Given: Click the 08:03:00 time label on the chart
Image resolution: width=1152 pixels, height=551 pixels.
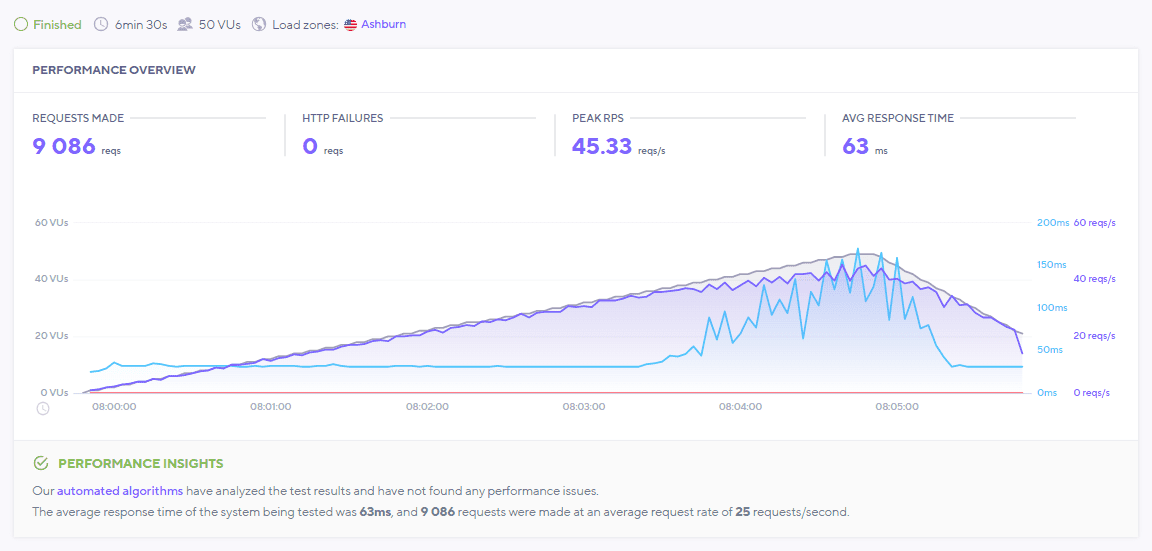Looking at the screenshot, I should [x=584, y=407].
